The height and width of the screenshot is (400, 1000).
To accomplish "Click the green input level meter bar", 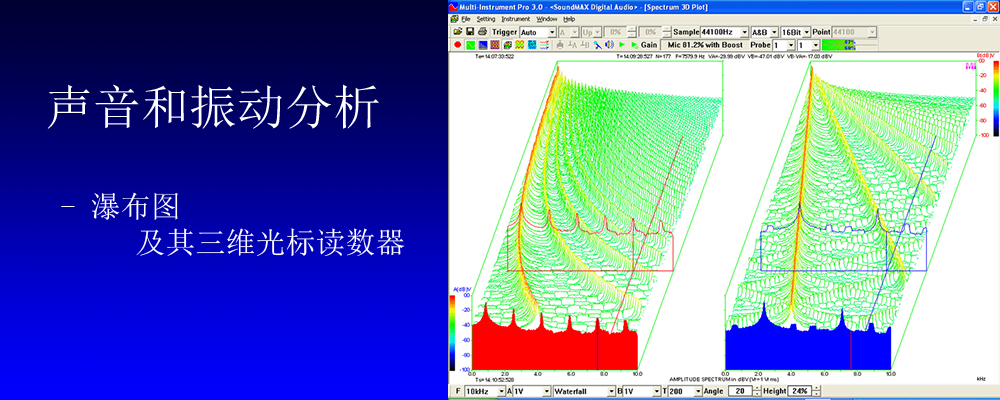I will pyautogui.click(x=849, y=45).
